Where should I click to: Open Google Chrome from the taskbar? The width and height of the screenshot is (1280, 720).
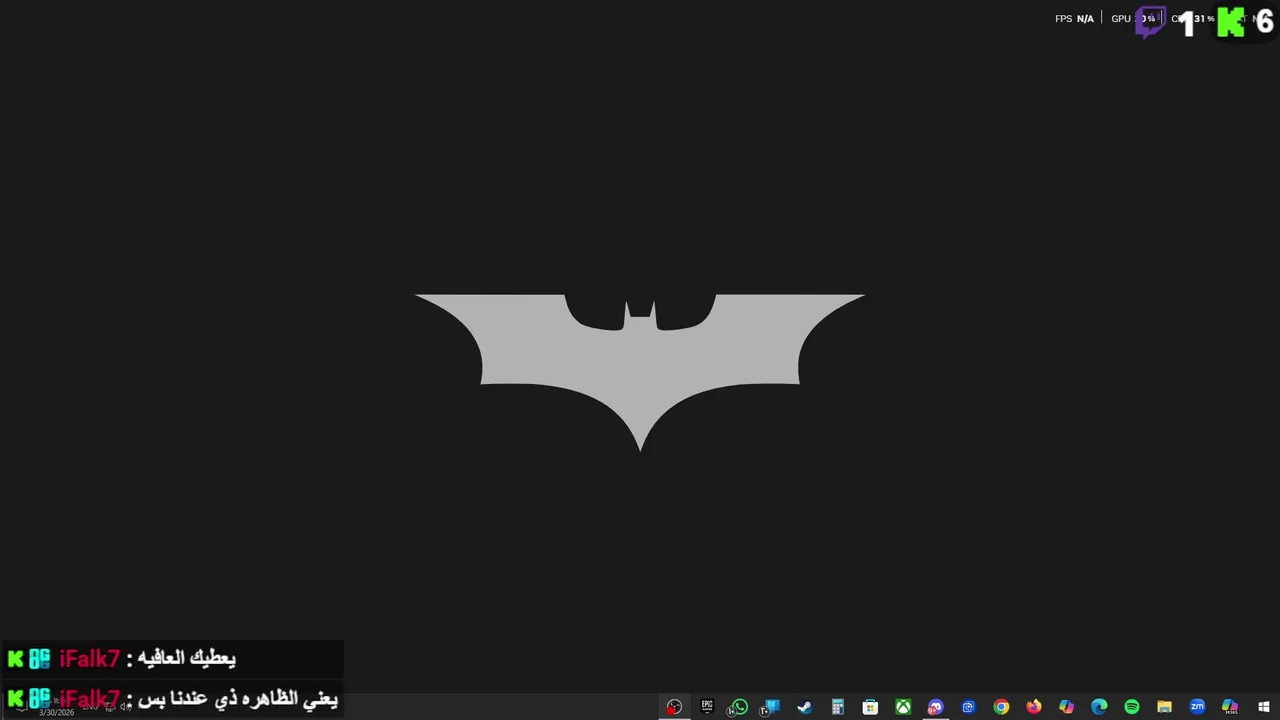[x=1001, y=707]
